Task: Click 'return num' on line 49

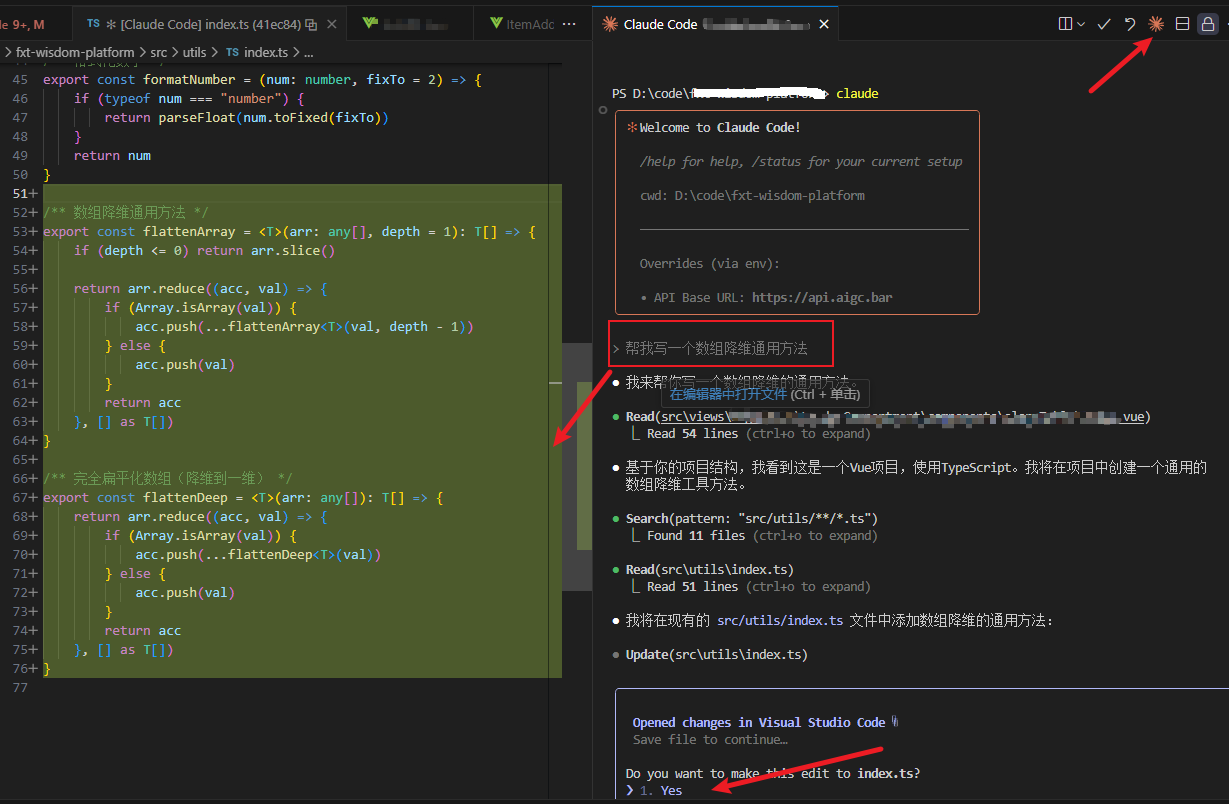Action: click(x=112, y=156)
